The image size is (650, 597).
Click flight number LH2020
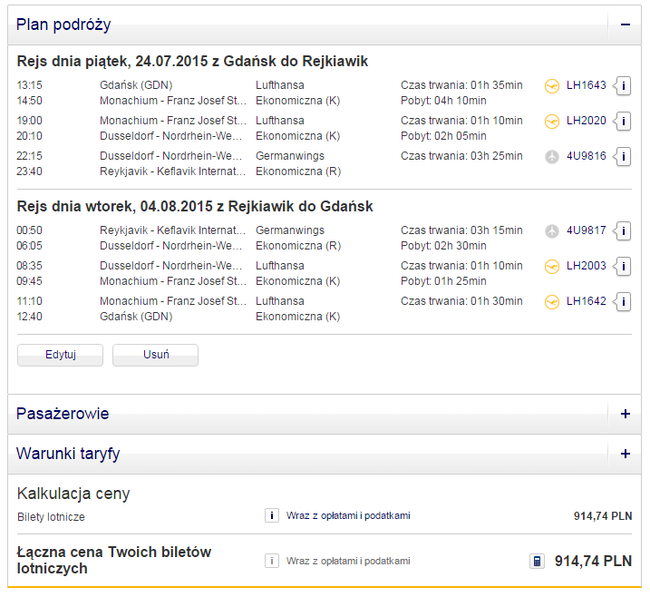[586, 121]
